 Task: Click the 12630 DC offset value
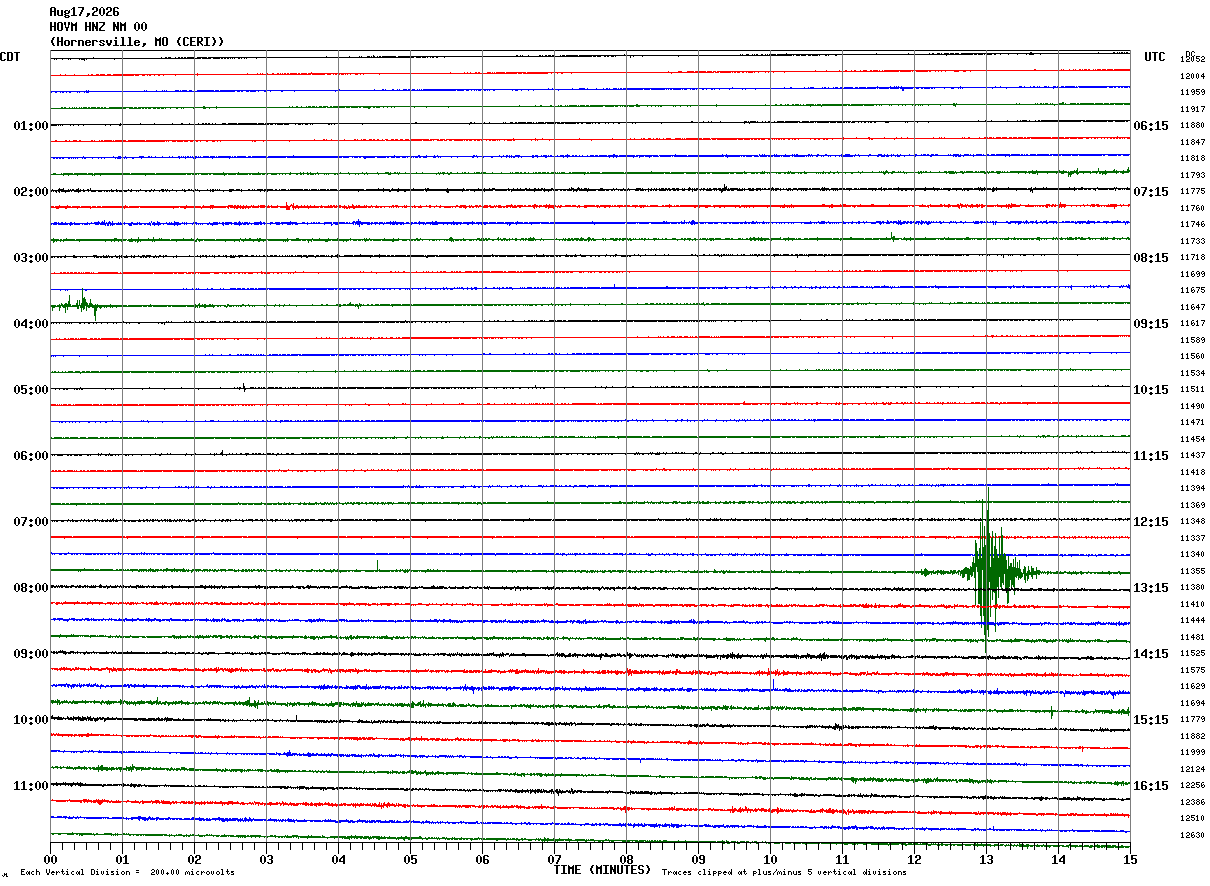pyautogui.click(x=1192, y=835)
